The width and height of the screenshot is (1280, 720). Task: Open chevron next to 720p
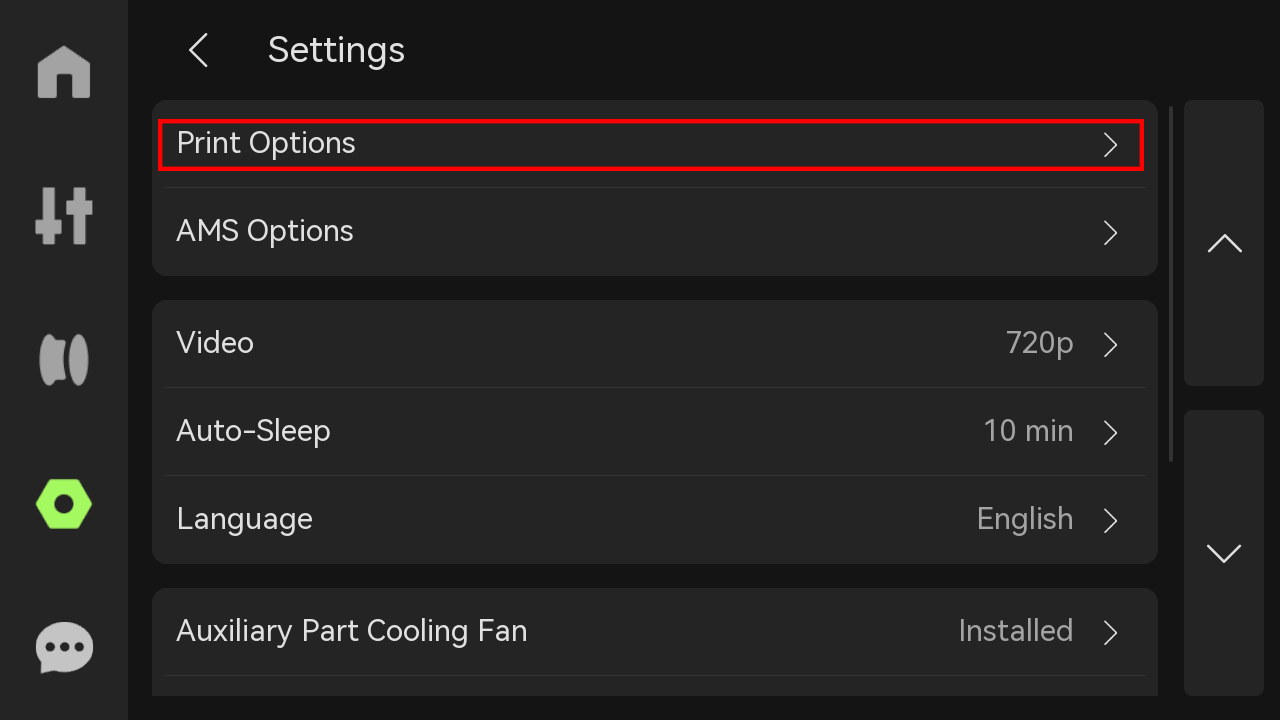click(1110, 345)
